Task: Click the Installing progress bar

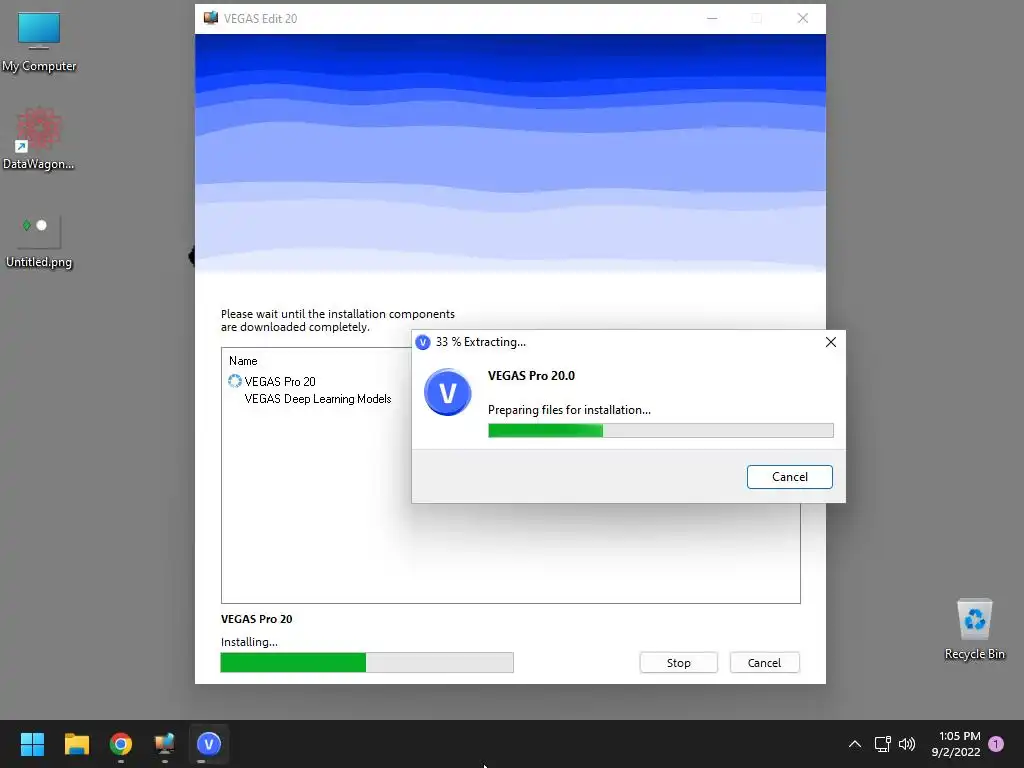Action: pyautogui.click(x=367, y=662)
